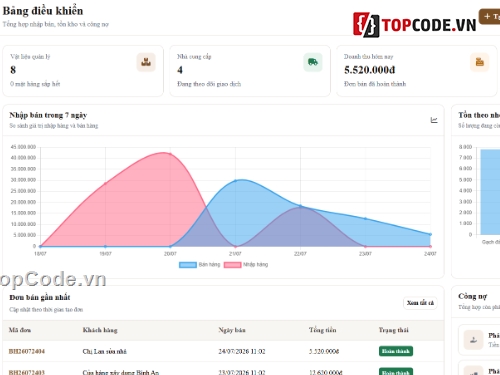Click the value 8 in Vật liệu quản lý card
Image resolution: width=500 pixels, height=375 pixels.
tap(13, 70)
